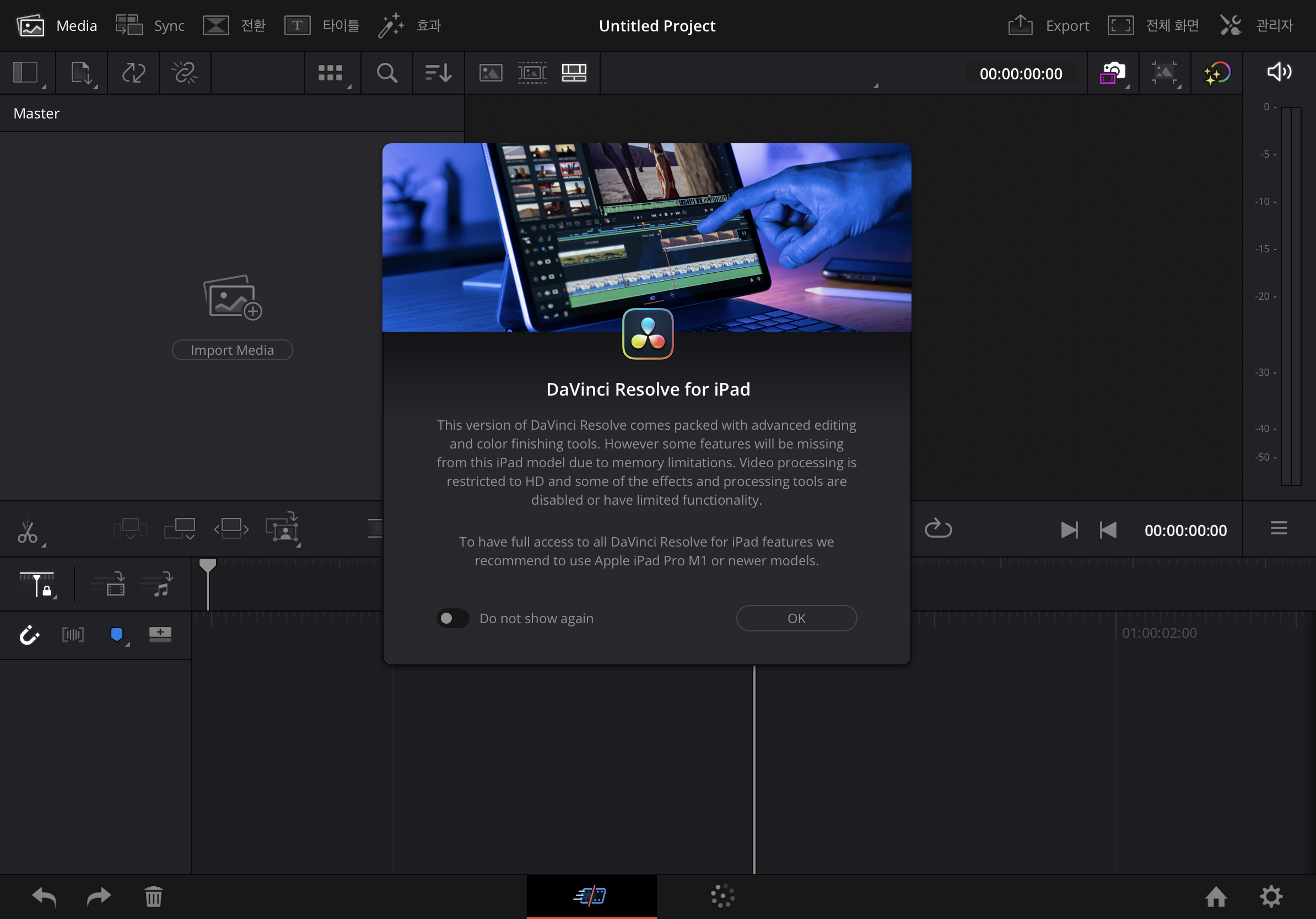This screenshot has height=919, width=1316.
Task: Open thumbnail grid view options
Action: click(x=331, y=73)
